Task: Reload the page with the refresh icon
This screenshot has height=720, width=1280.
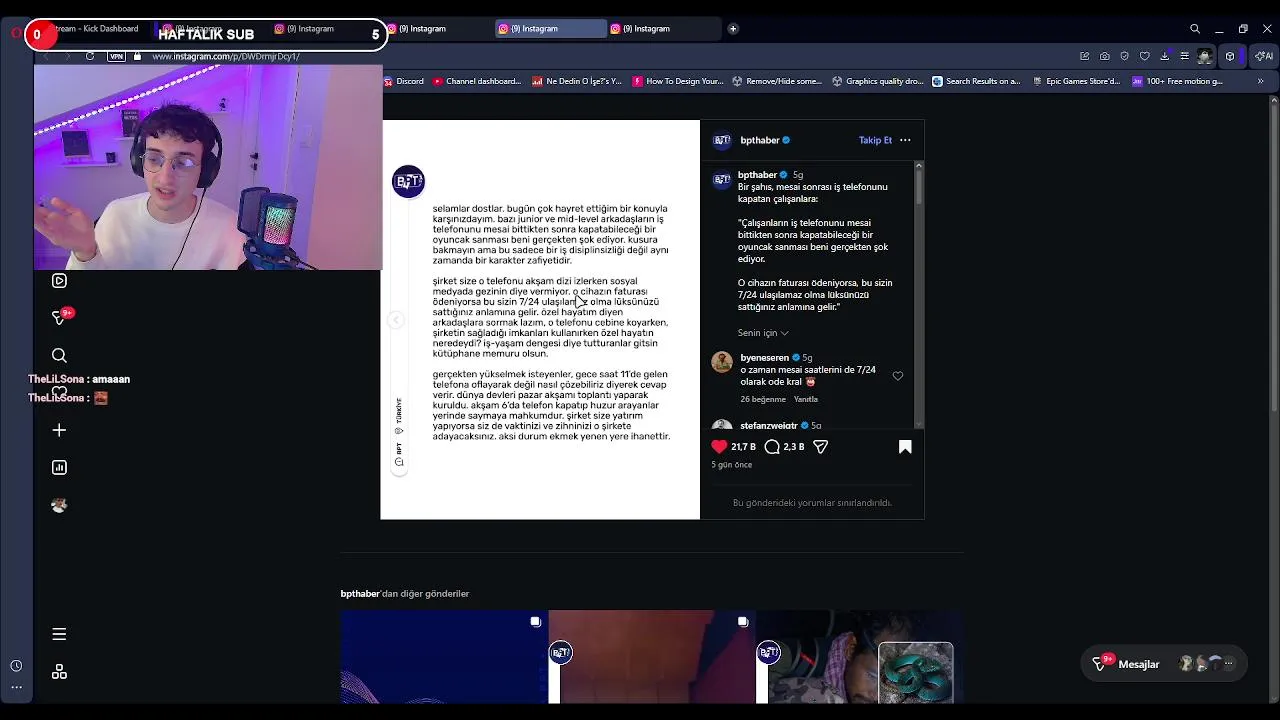Action: [90, 56]
